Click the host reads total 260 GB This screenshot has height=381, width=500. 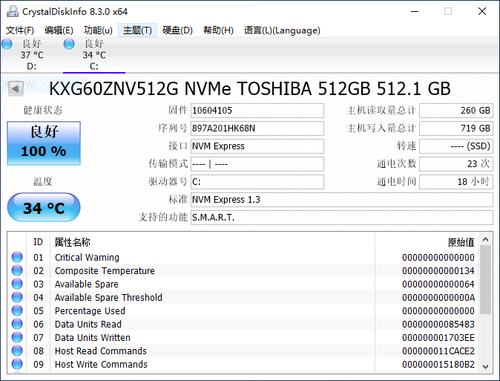point(456,111)
